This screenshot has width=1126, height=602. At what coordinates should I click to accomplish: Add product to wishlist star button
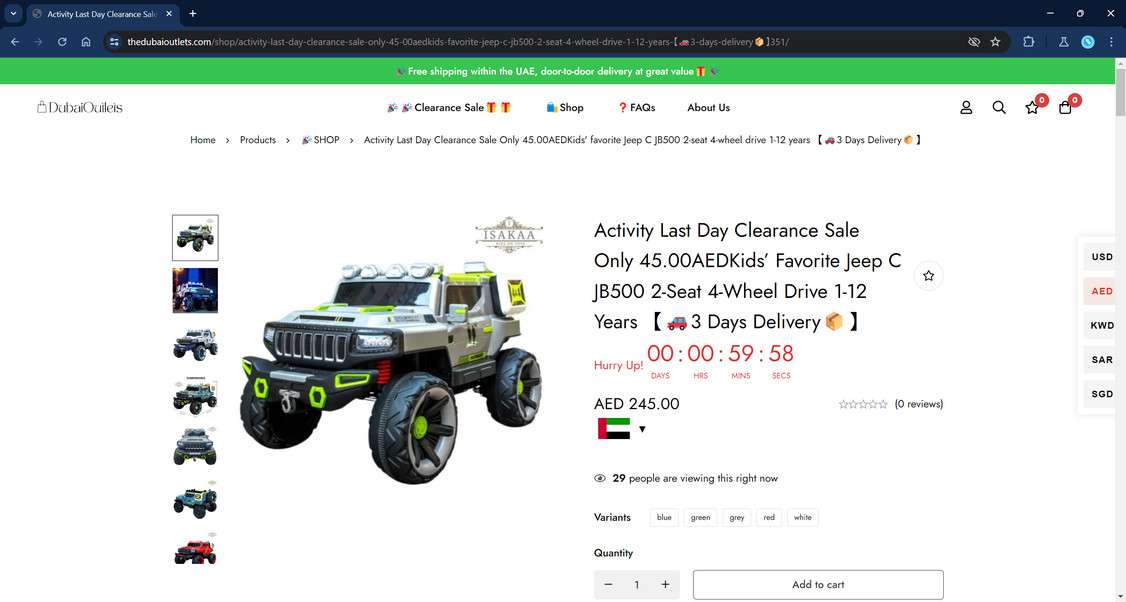coord(929,276)
